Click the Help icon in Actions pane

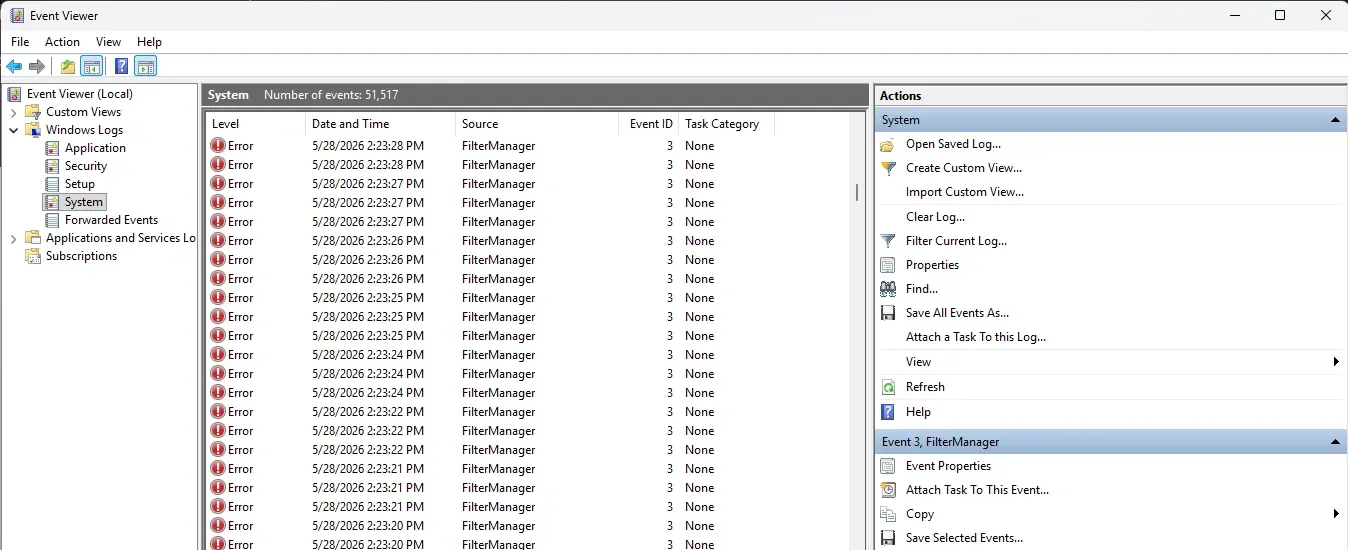coord(888,412)
